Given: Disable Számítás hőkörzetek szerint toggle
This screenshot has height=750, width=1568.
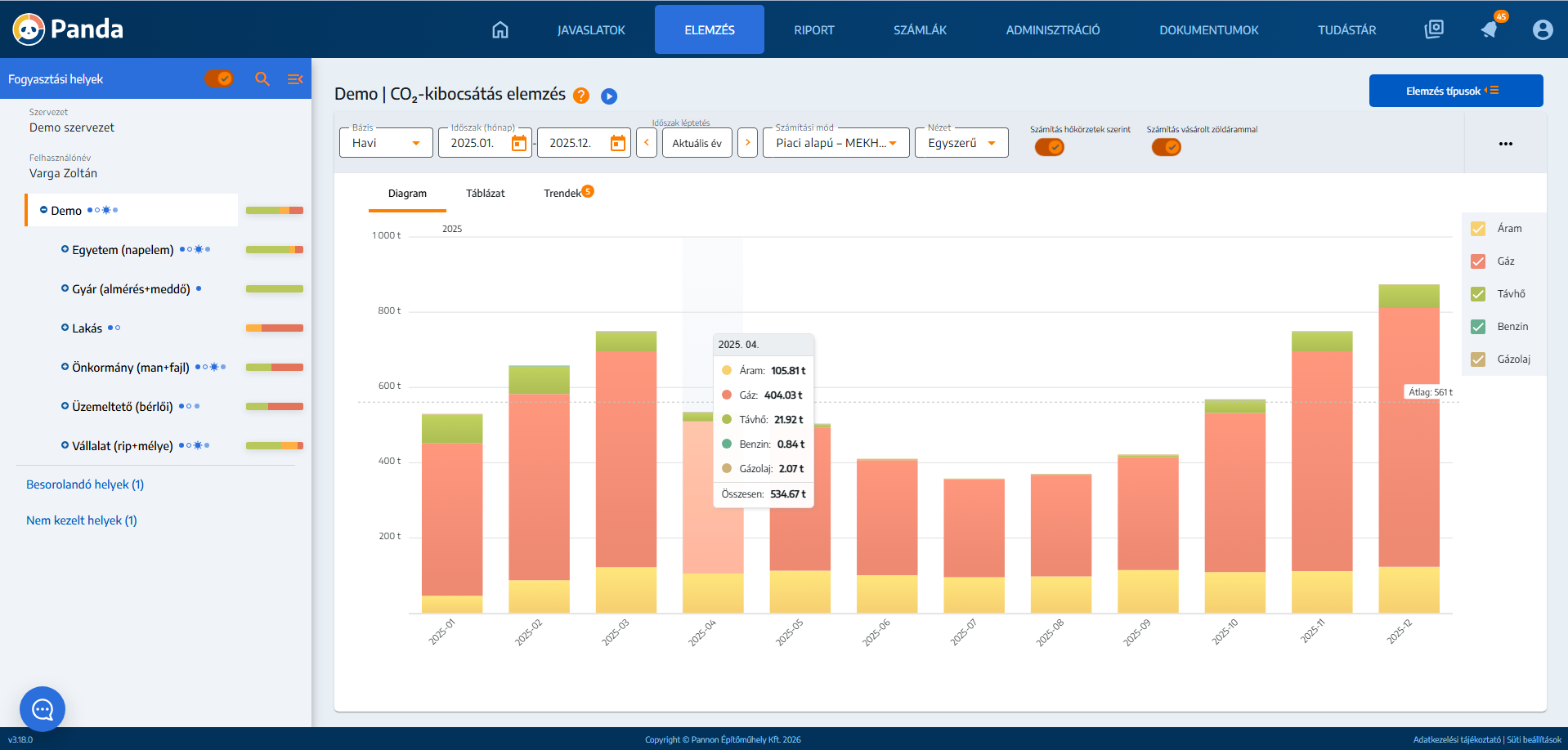Looking at the screenshot, I should click(x=1050, y=147).
